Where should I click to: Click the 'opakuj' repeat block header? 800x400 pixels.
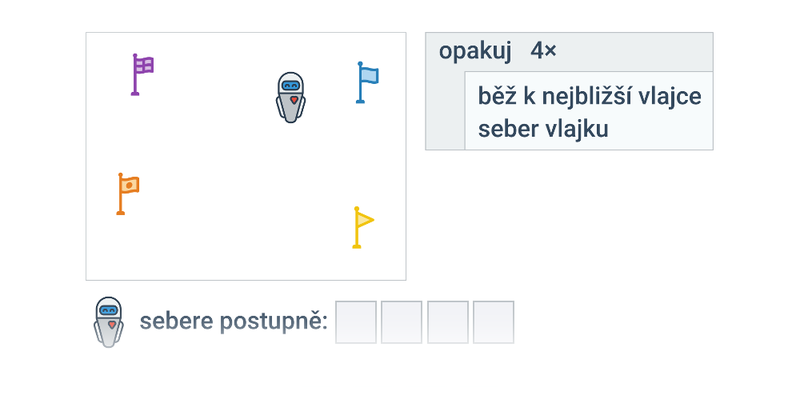pyautogui.click(x=569, y=52)
